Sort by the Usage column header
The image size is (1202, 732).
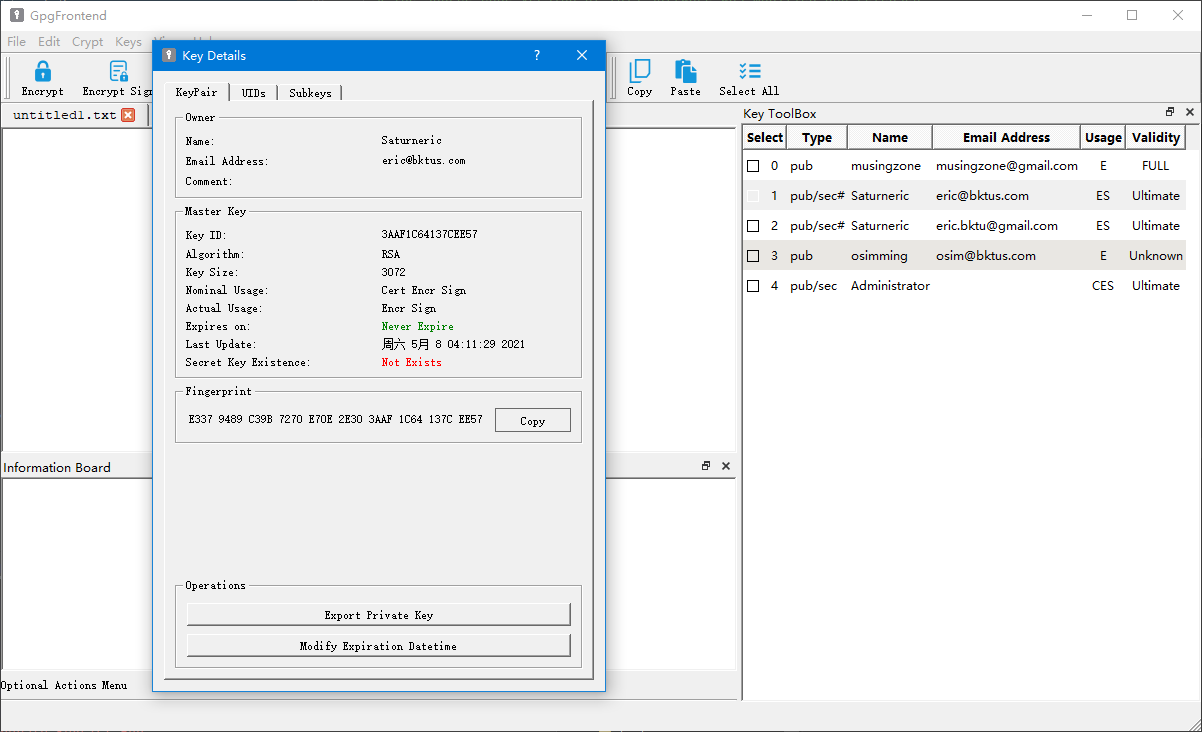1103,137
